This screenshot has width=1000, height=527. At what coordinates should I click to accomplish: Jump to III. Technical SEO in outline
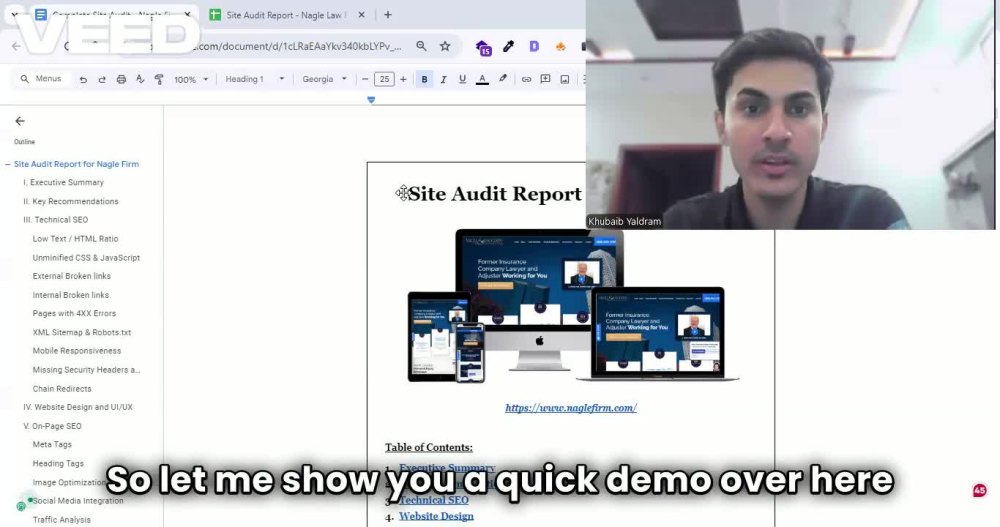click(x=55, y=219)
